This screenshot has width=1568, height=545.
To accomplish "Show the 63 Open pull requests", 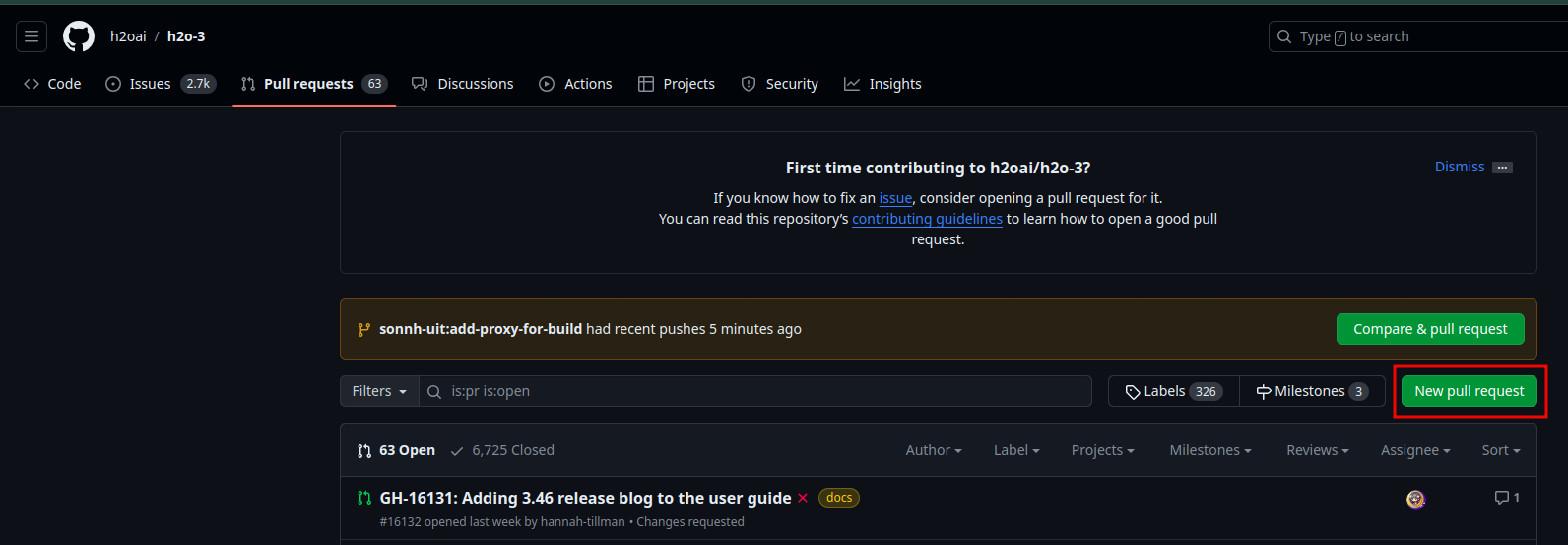I will pos(396,450).
